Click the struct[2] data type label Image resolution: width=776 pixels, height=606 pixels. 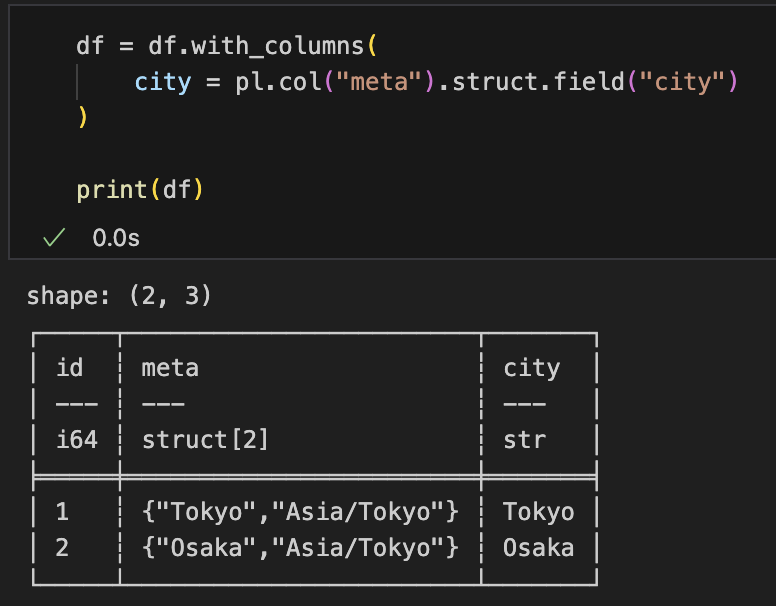(205, 439)
